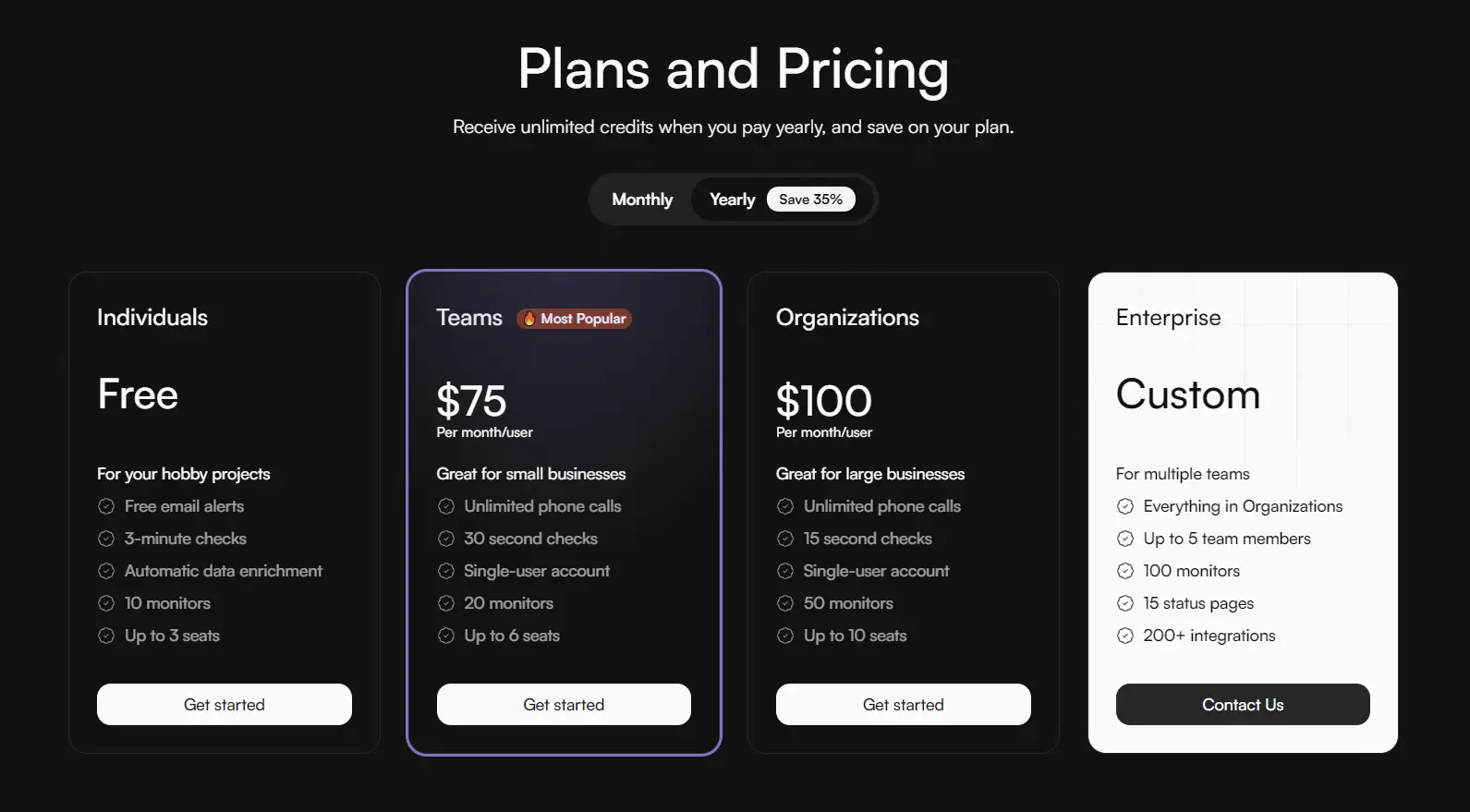Click Contact Us for the Enterprise plan

point(1242,704)
